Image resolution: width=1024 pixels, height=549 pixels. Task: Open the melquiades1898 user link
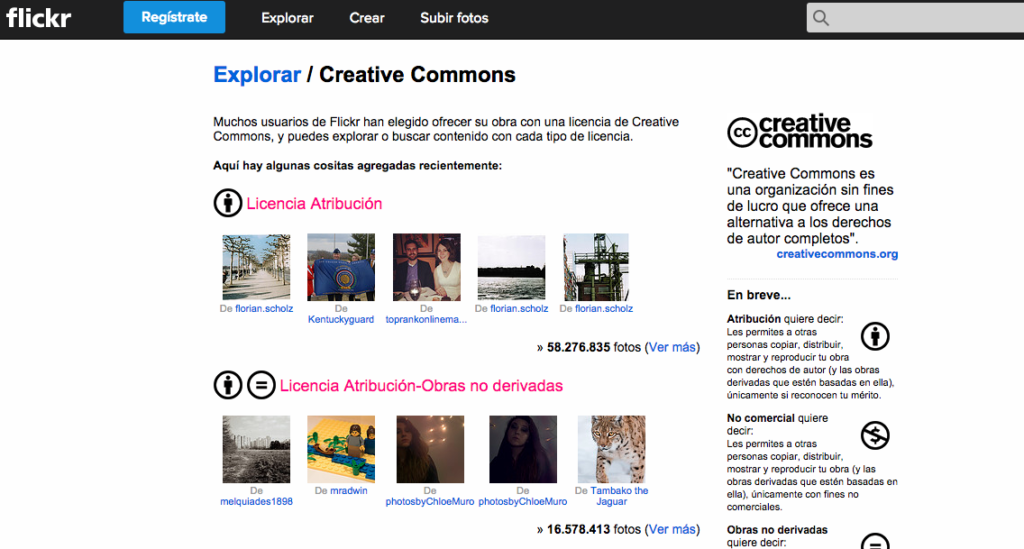click(x=256, y=501)
